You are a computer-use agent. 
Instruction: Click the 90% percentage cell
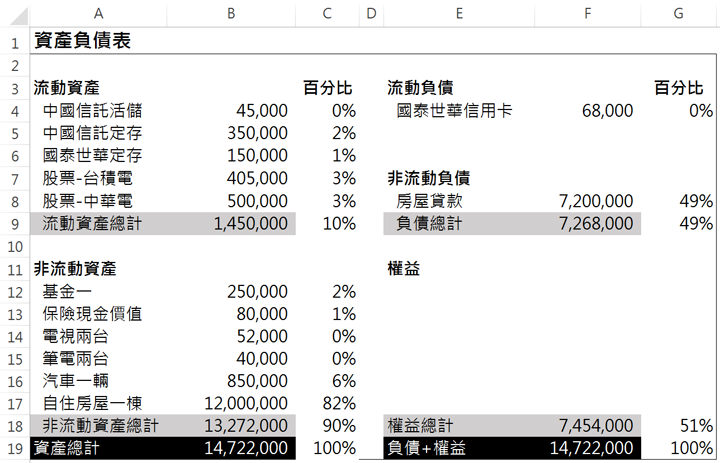[327, 425]
